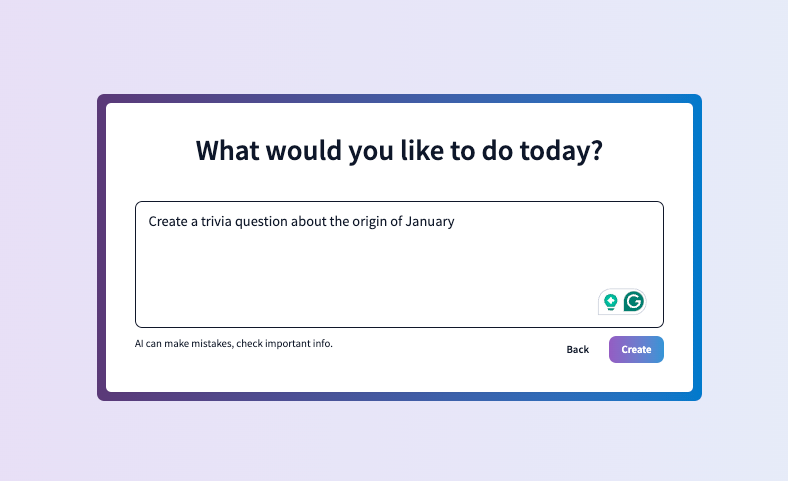Click the blue right edge of the card border

pyautogui.click(x=698, y=247)
